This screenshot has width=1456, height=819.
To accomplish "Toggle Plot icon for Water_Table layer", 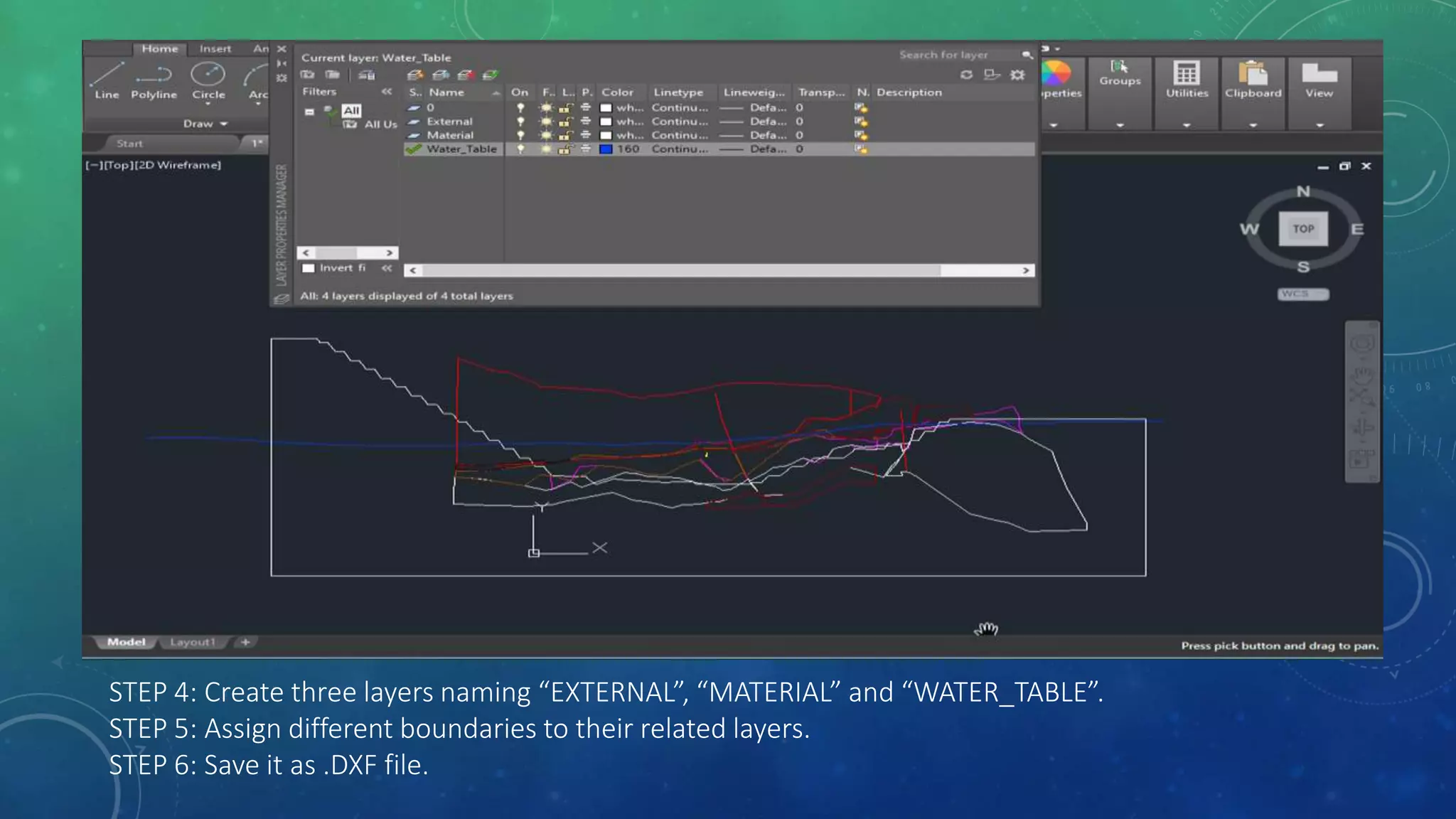I will (586, 149).
